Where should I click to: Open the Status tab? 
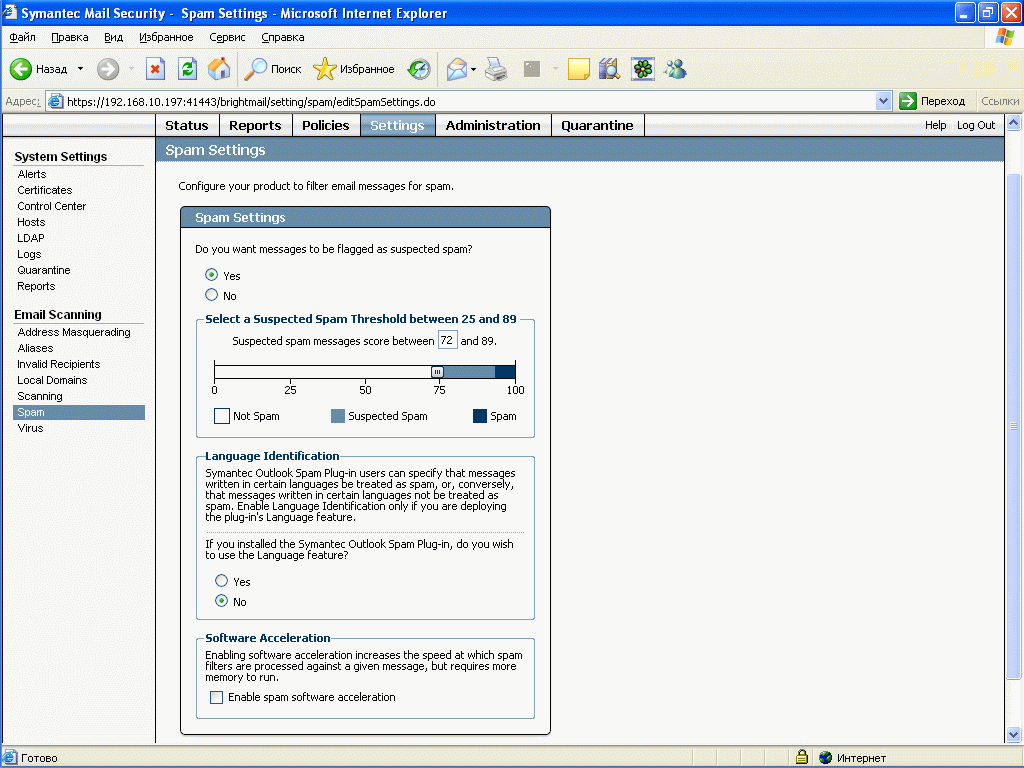(187, 125)
